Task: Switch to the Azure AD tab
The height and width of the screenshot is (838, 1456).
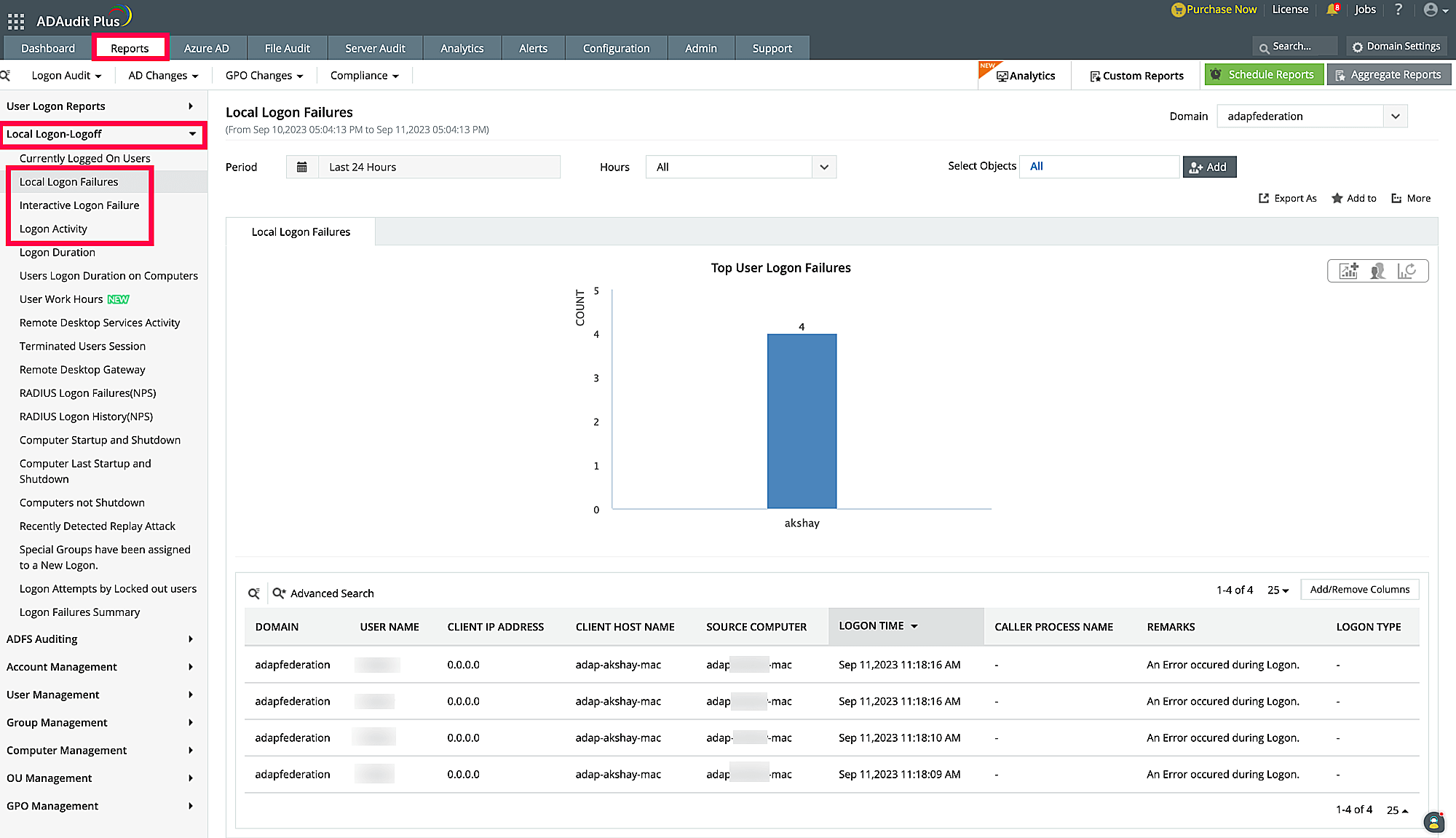Action: coord(208,47)
